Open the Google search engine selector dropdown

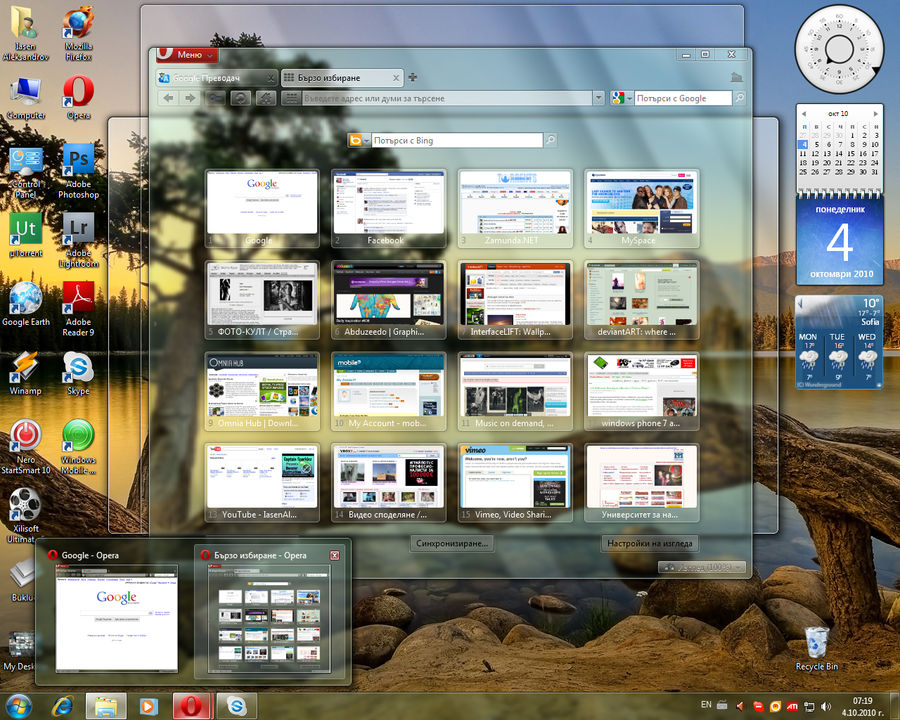click(x=622, y=98)
